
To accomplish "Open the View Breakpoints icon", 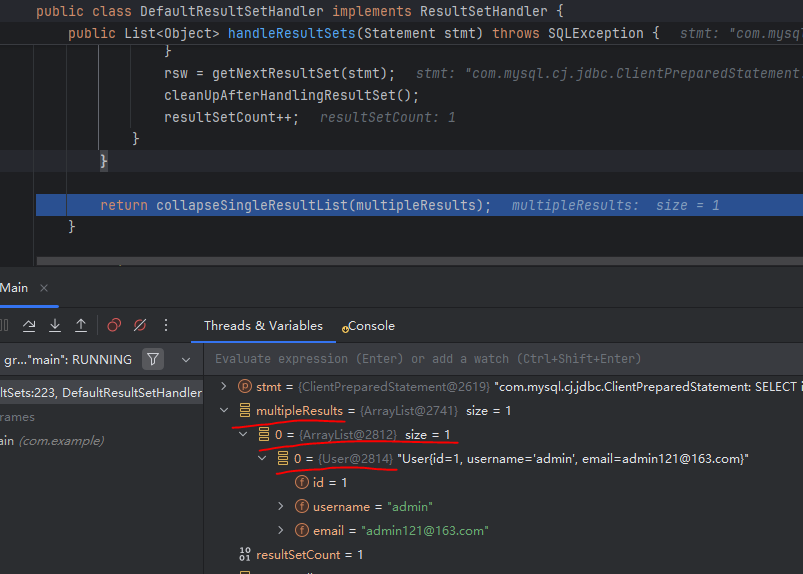I will click(114, 326).
